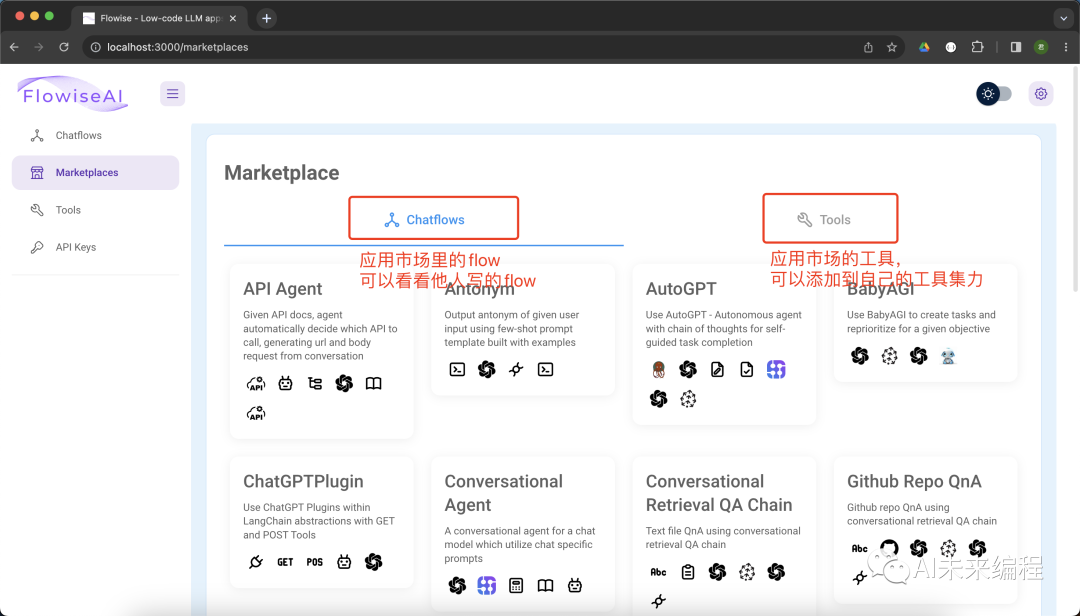Toggle dark mode switch
Image resolution: width=1080 pixels, height=616 pixels.
[995, 94]
